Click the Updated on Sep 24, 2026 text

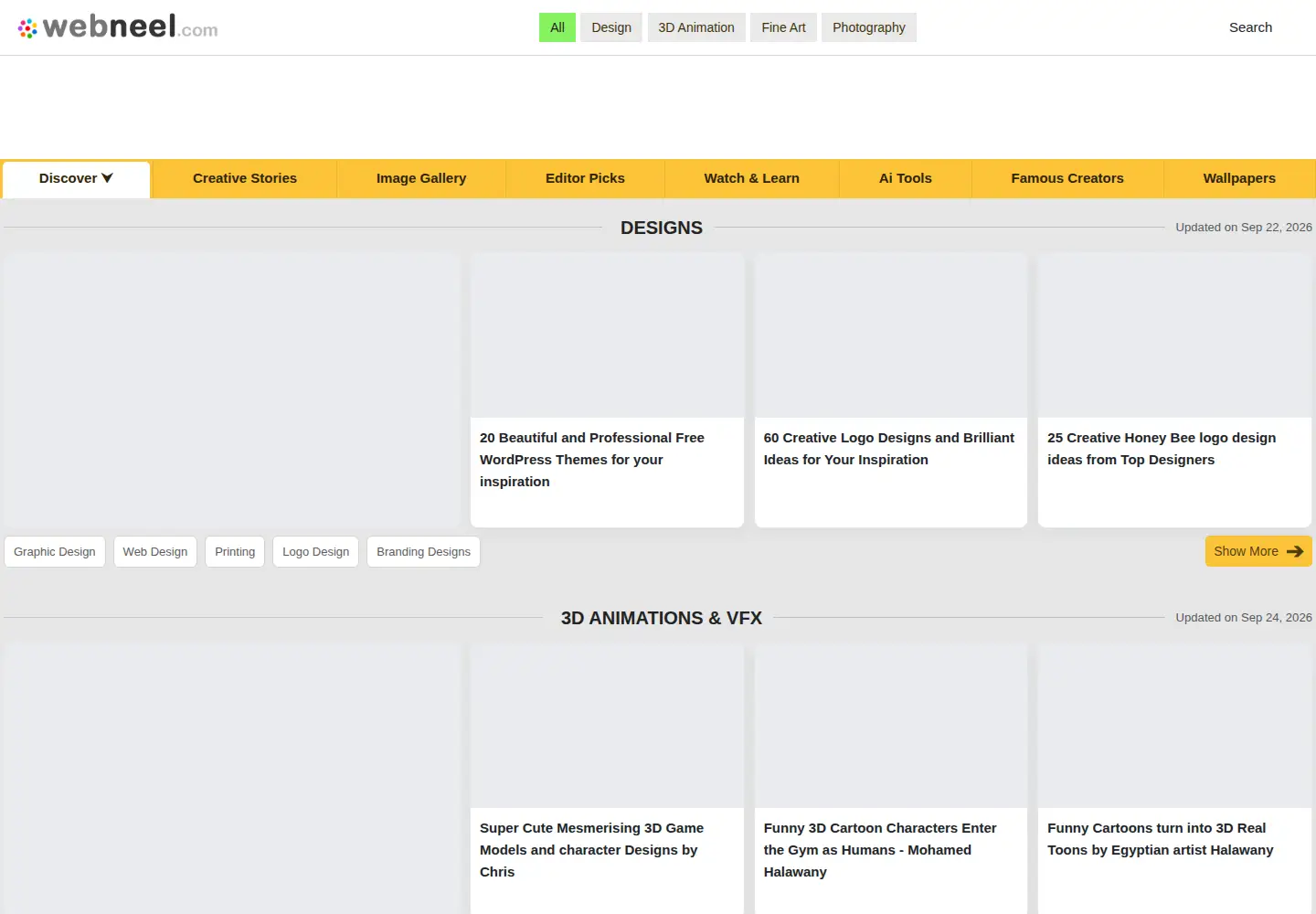(x=1244, y=618)
